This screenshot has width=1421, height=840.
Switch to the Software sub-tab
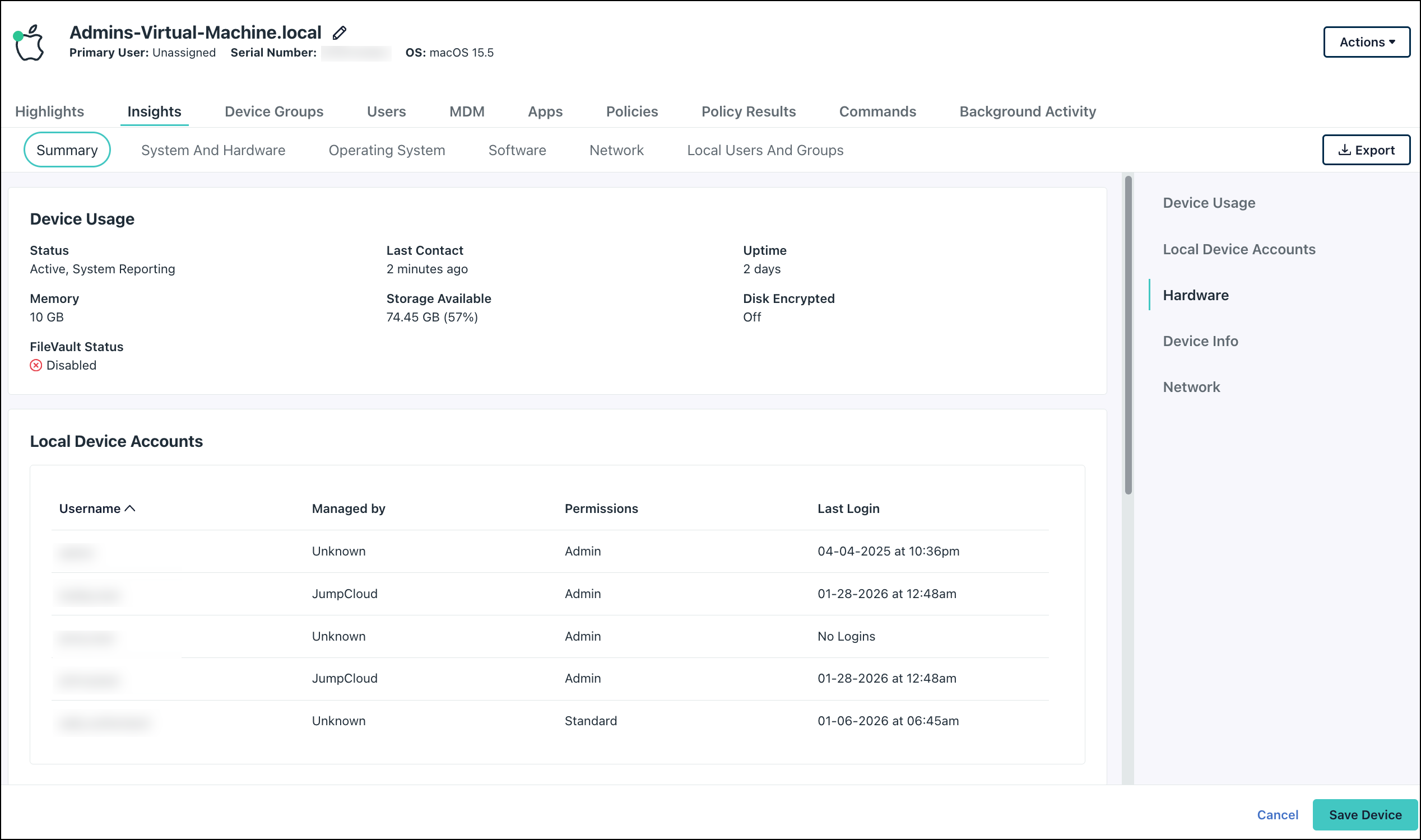[517, 150]
